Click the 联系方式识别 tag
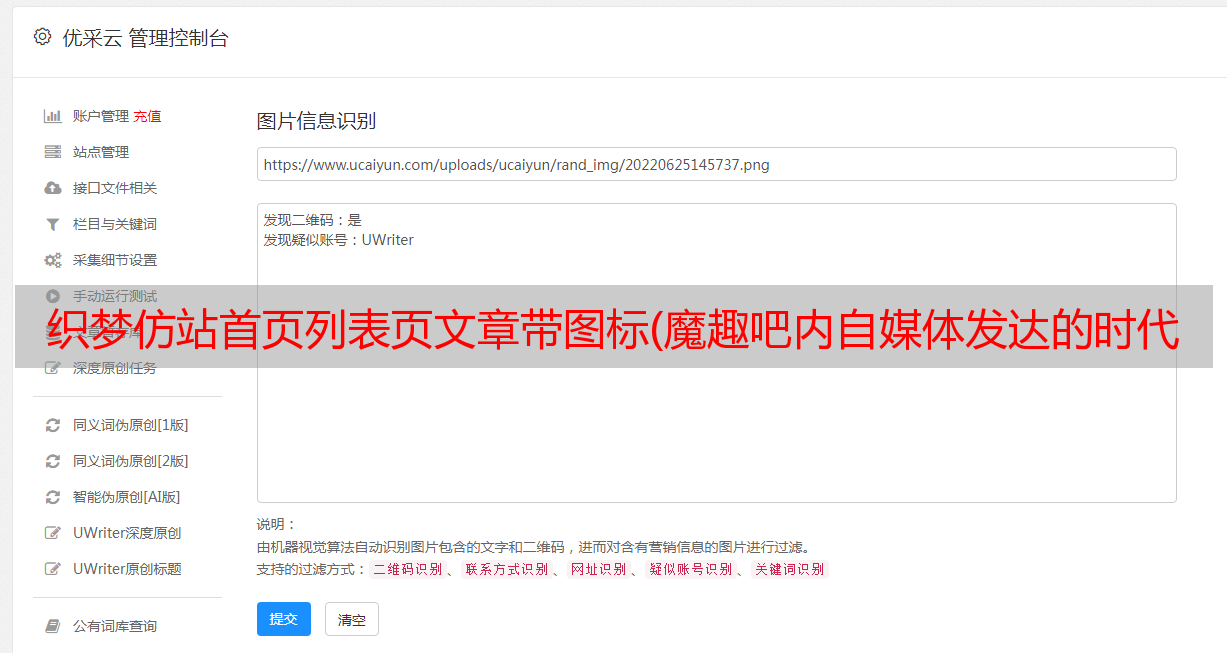This screenshot has width=1227, height=653. 506,569
